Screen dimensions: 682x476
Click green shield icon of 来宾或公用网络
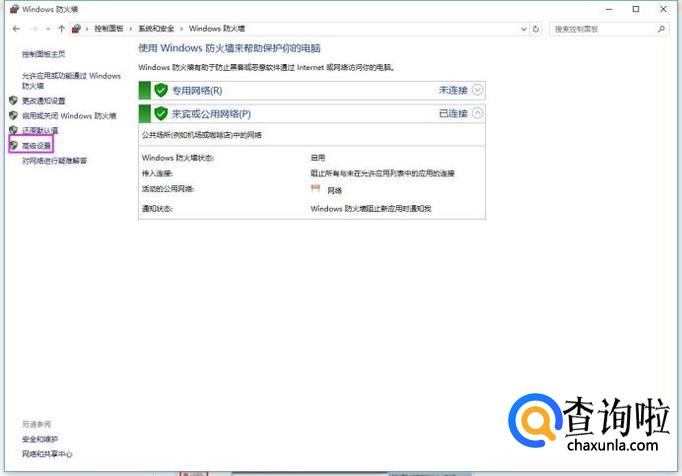pyautogui.click(x=161, y=114)
